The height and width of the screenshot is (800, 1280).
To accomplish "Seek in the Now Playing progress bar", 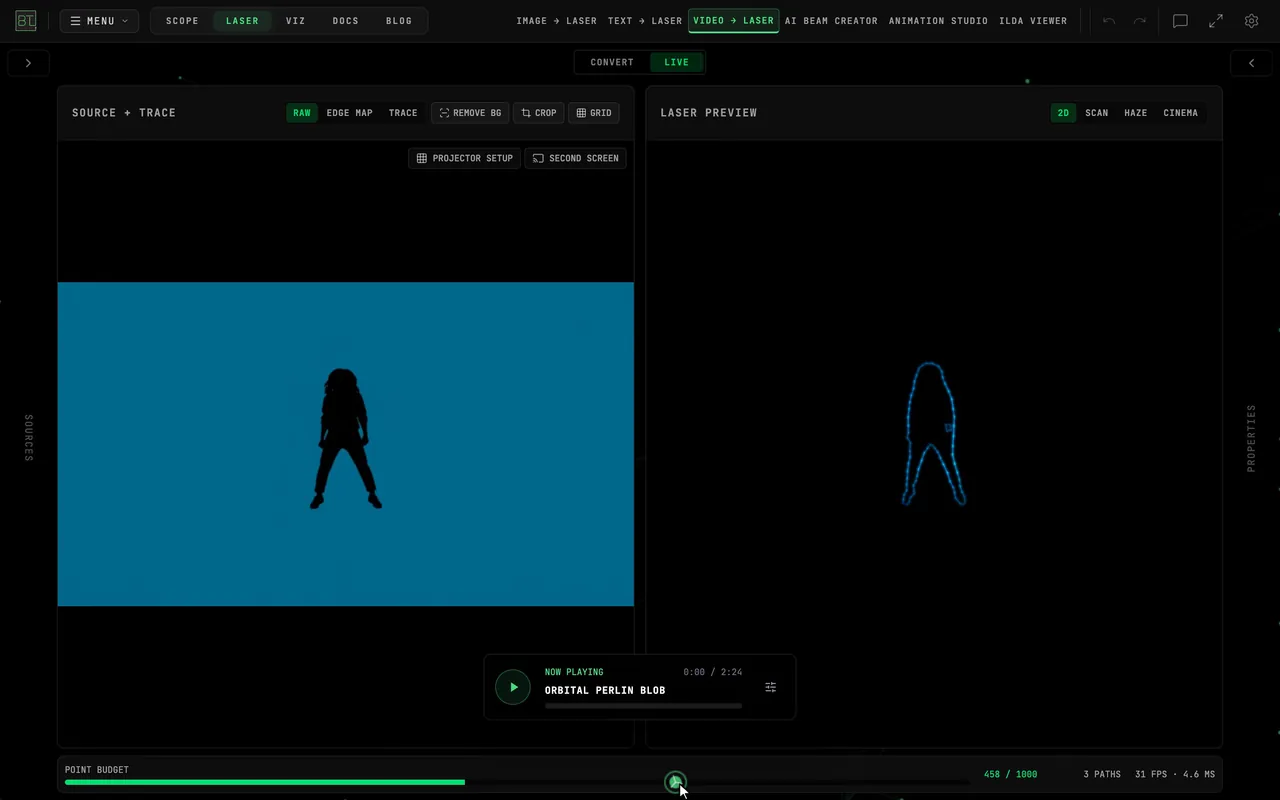I will point(643,706).
